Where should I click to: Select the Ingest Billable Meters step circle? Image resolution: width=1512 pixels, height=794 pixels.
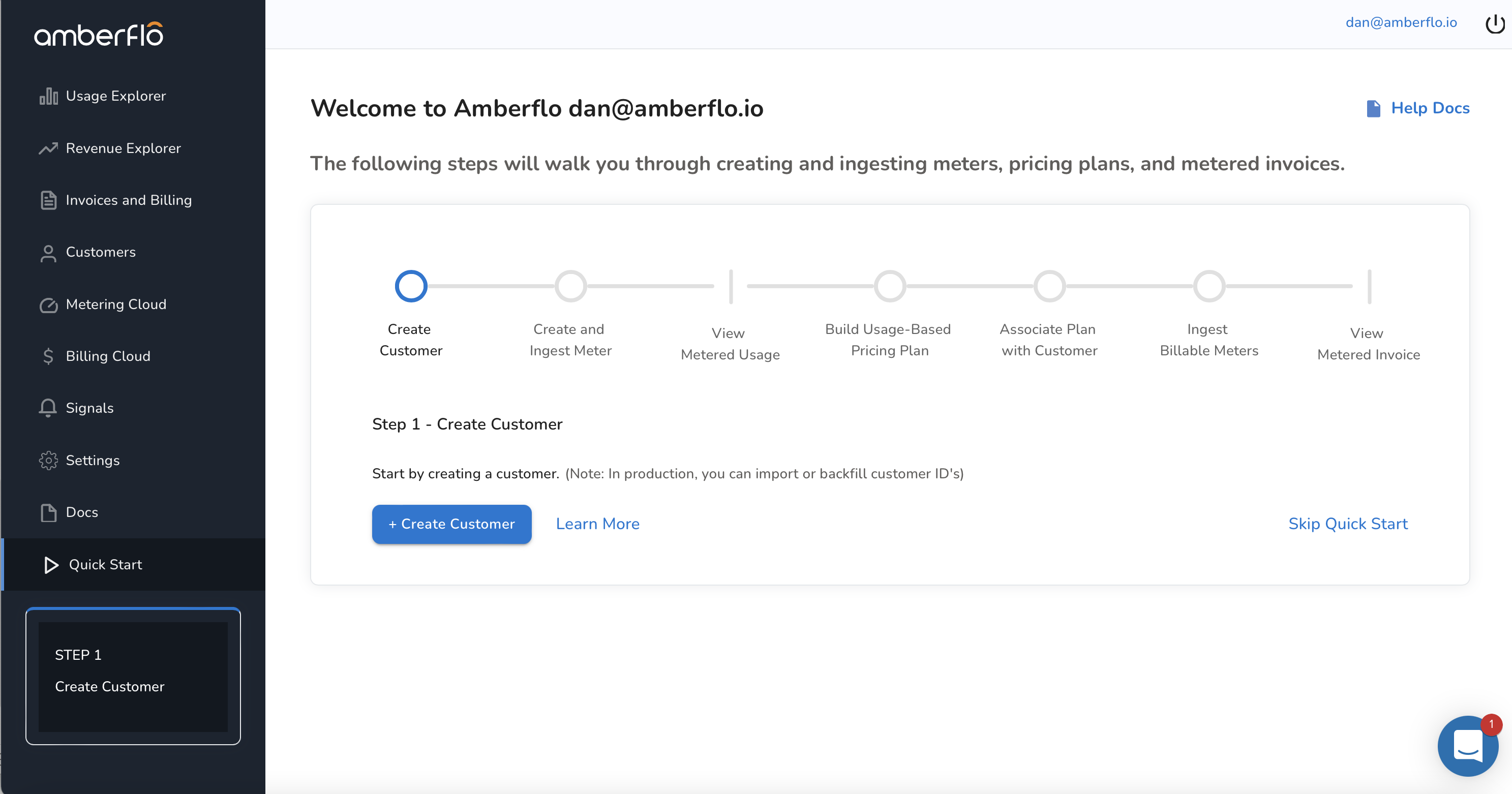click(1209, 286)
